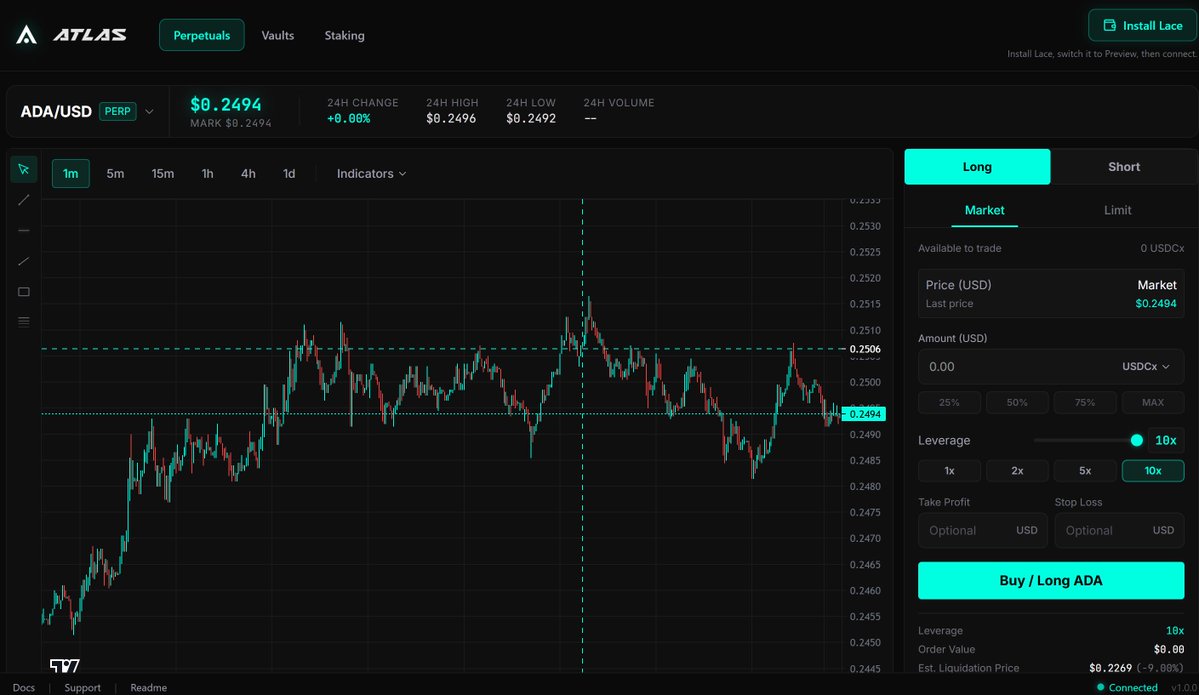Select the Fibonacci levels tool icon
The height and width of the screenshot is (695, 1199).
tap(24, 322)
